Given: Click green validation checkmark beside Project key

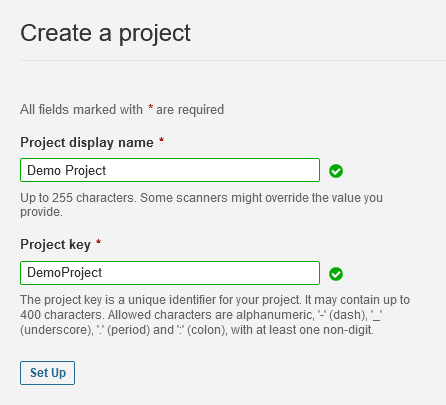Looking at the screenshot, I should click(x=336, y=274).
